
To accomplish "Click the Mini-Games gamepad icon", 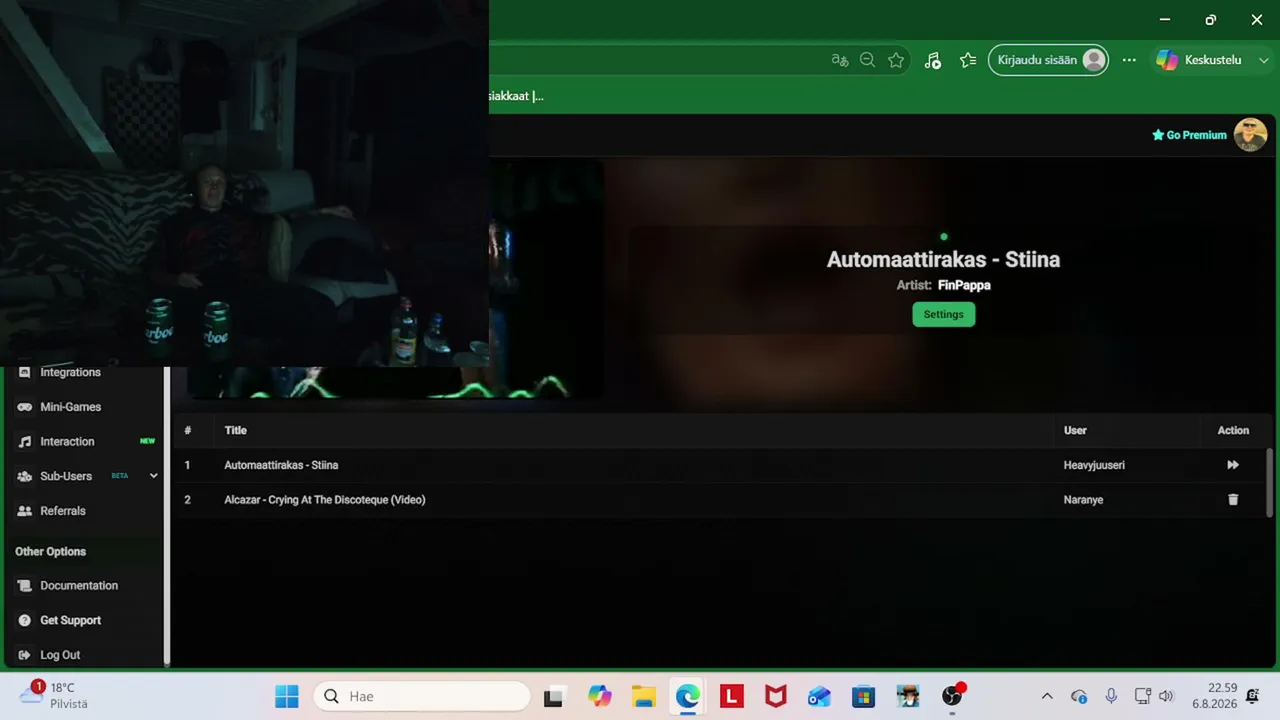I will (x=25, y=407).
